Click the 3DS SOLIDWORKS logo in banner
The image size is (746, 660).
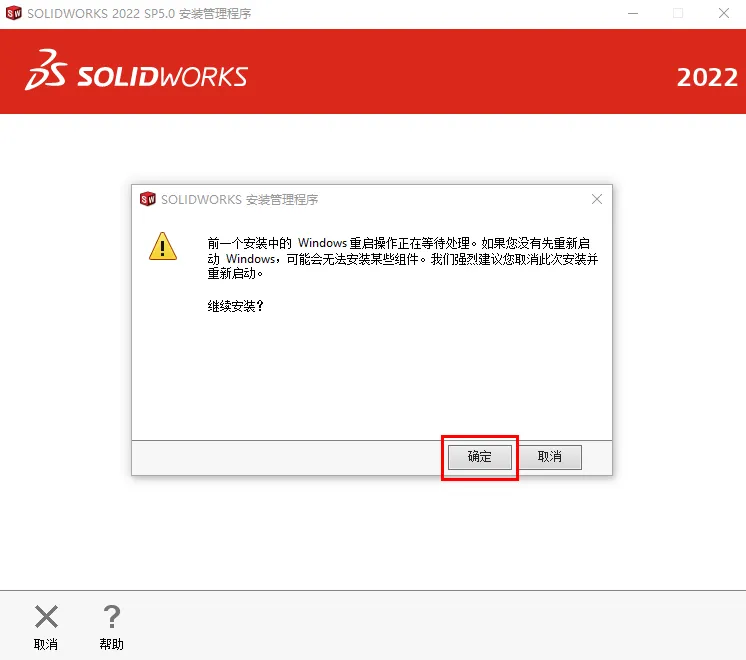136,70
